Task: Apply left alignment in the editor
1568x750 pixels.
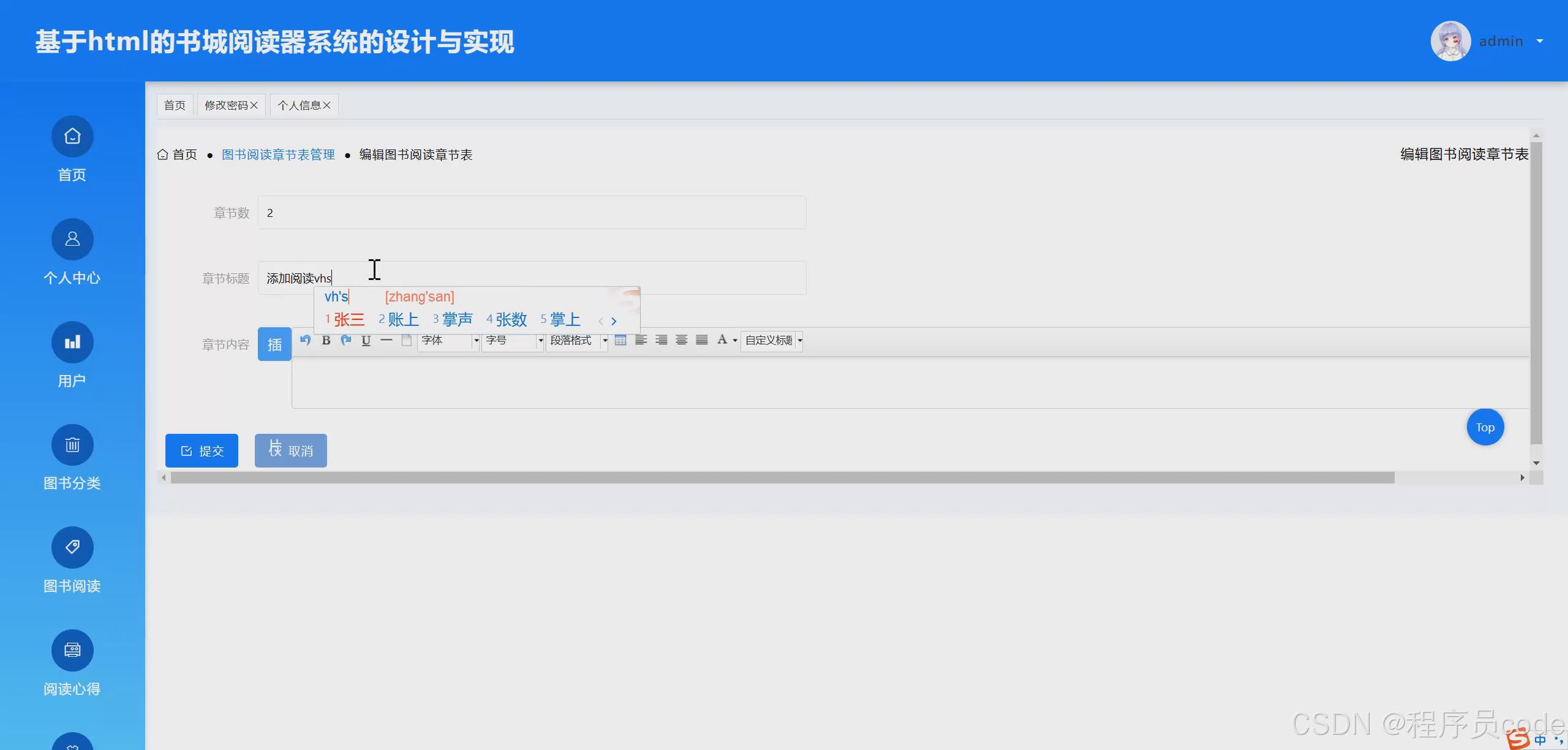Action: tap(641, 340)
